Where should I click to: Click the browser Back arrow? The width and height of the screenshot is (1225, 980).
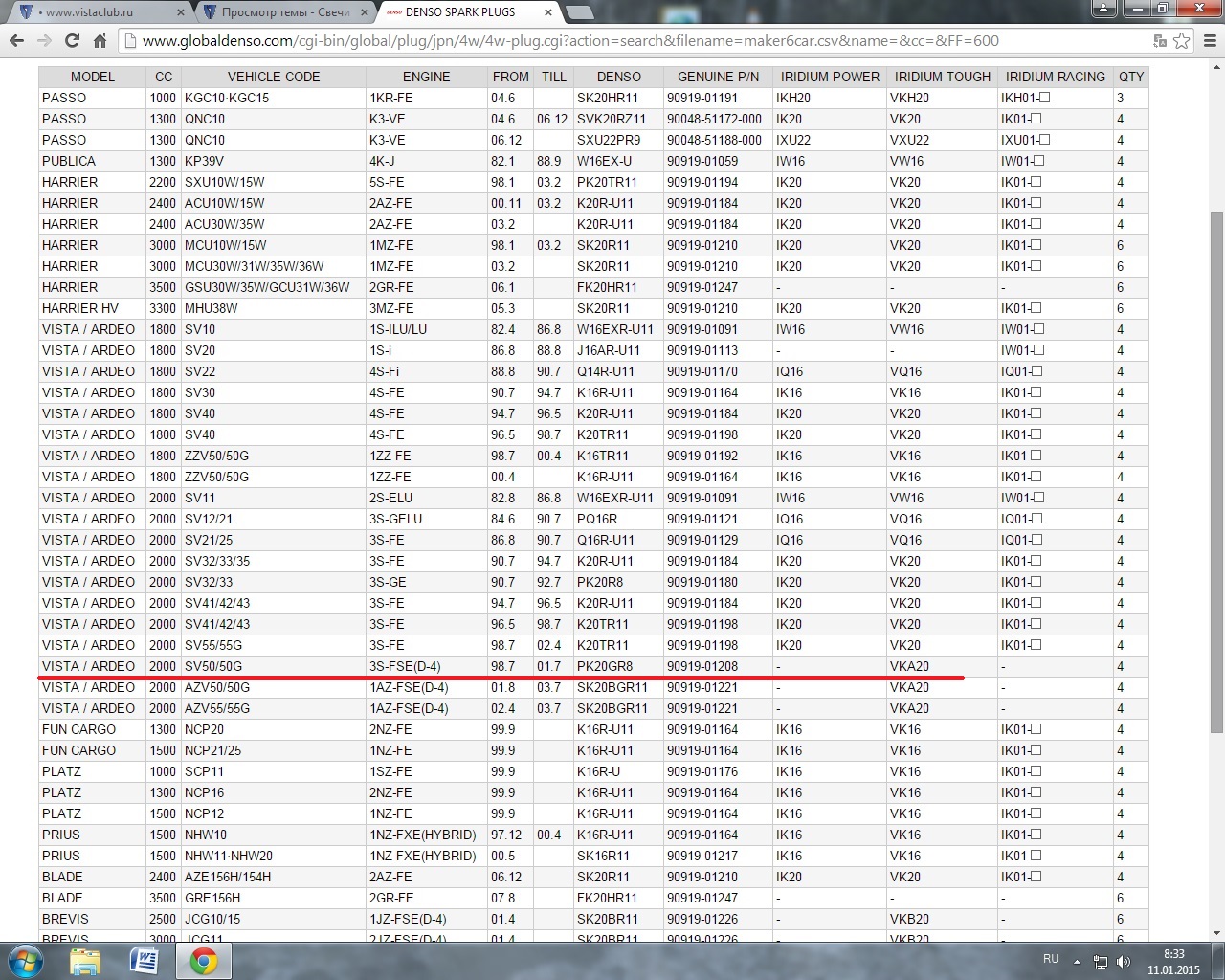tap(16, 41)
